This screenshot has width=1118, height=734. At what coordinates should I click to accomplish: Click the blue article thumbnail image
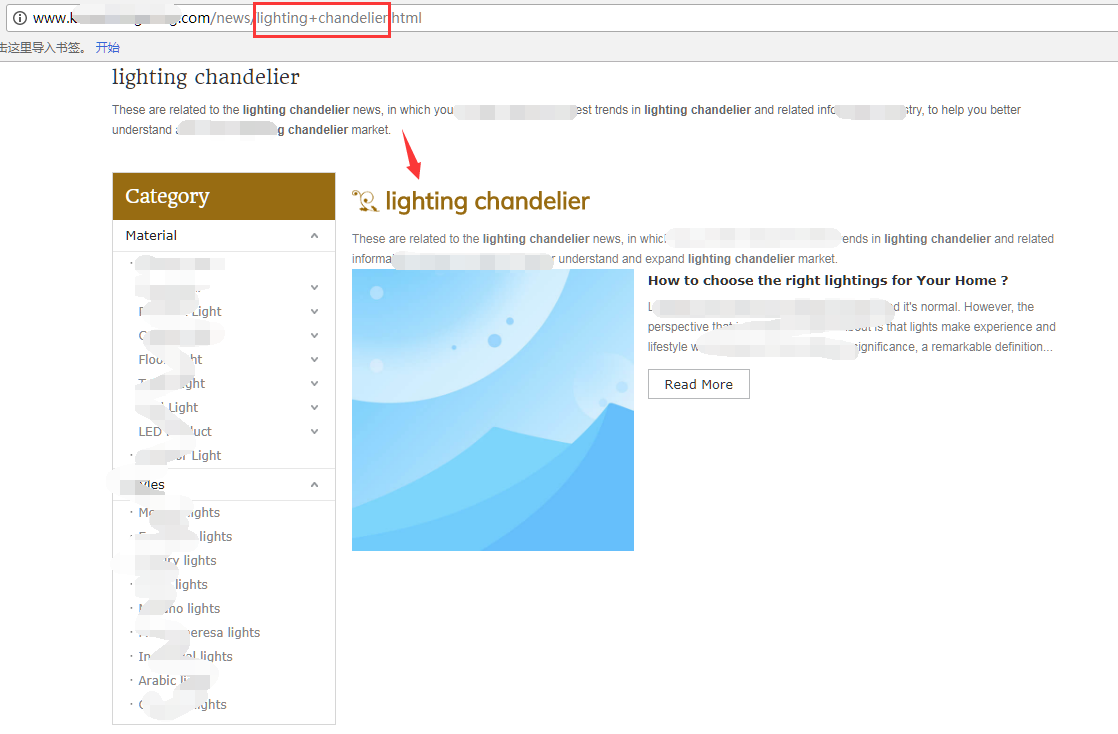(492, 410)
